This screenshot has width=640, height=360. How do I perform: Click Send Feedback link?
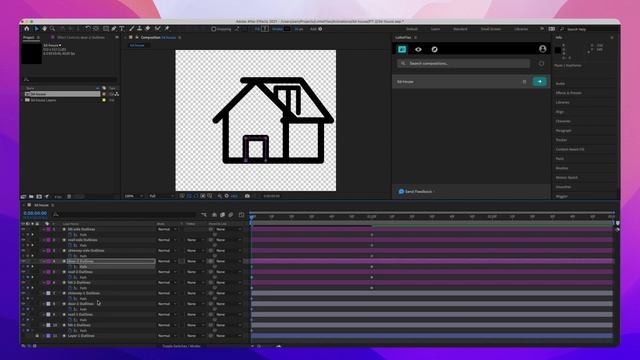pos(418,191)
